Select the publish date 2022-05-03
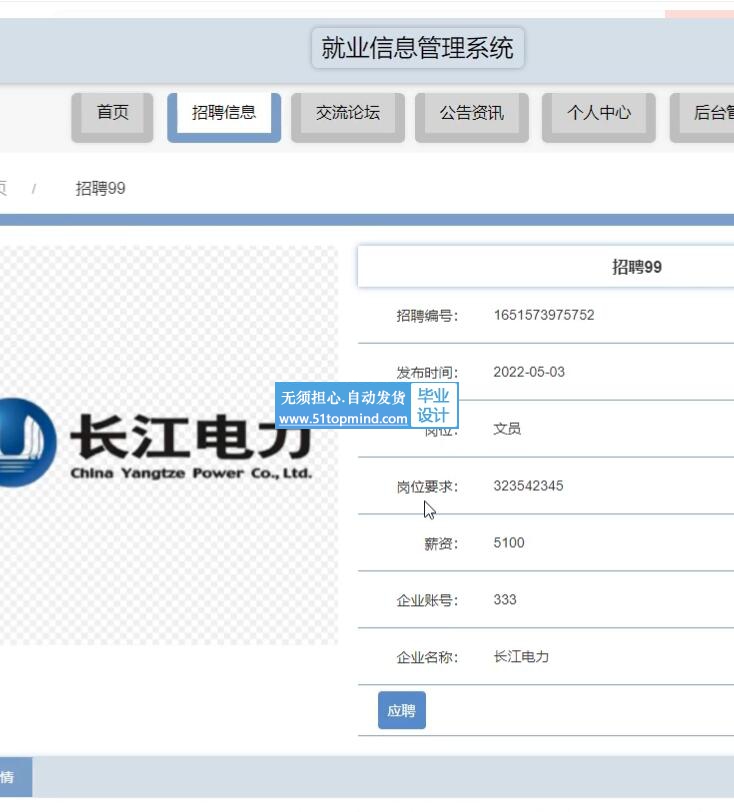The height and width of the screenshot is (812, 734). pos(529,372)
